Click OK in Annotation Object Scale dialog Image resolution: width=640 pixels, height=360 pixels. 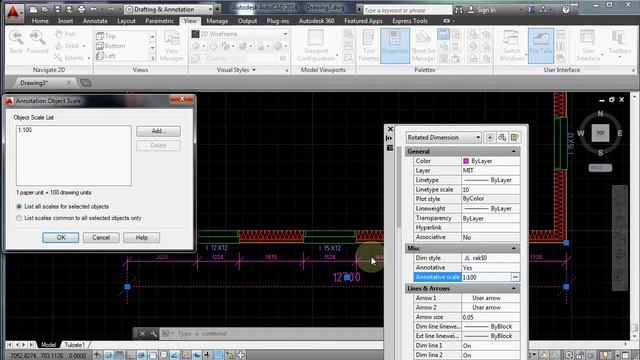pos(60,238)
